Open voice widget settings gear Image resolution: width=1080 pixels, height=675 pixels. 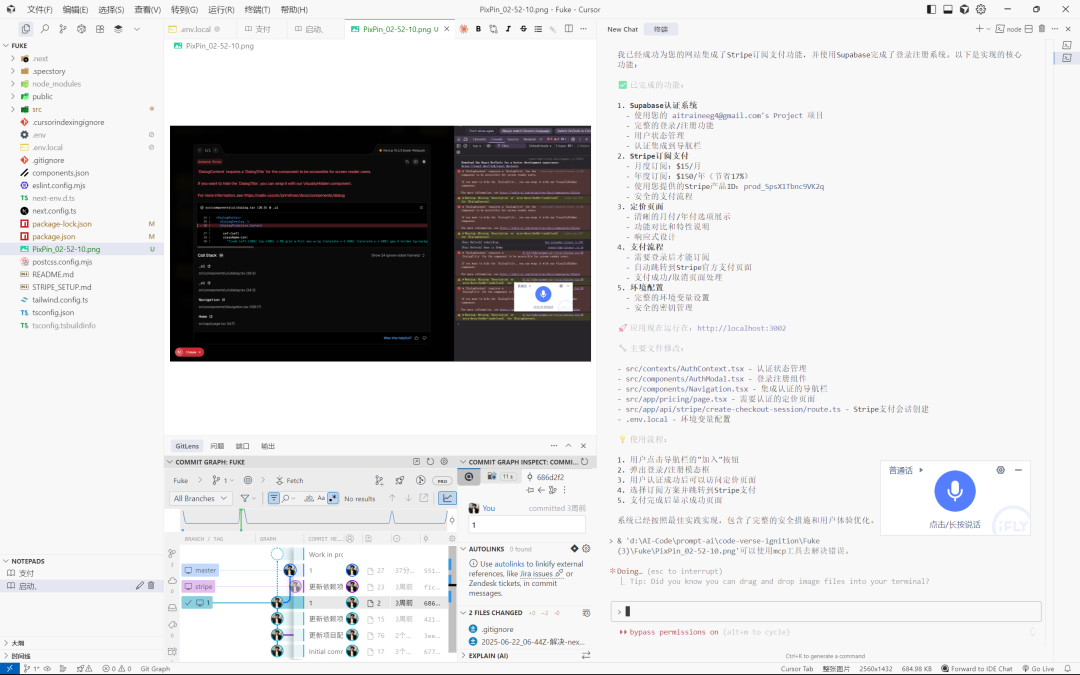coord(1000,470)
